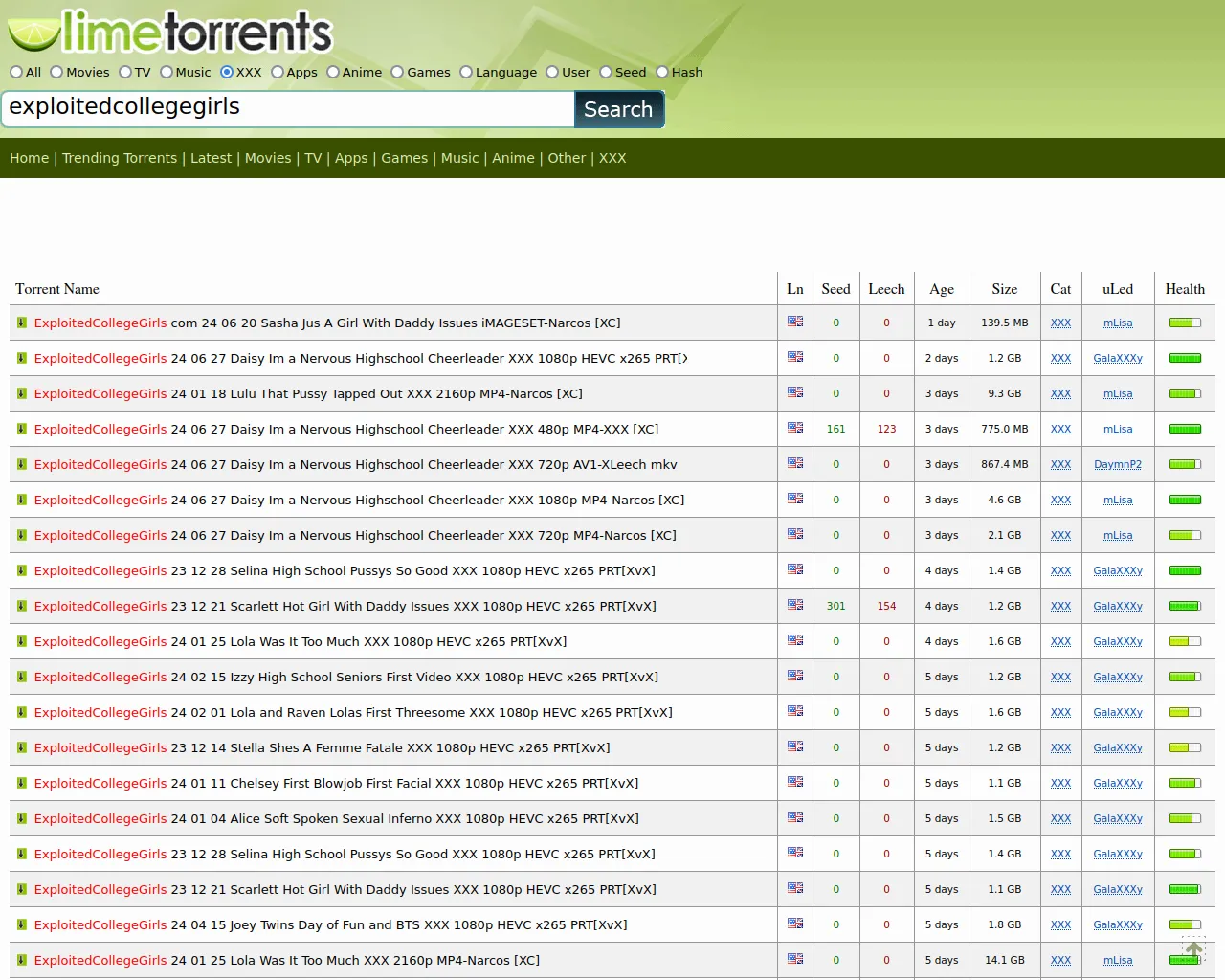Focus the search text input field
The height and width of the screenshot is (980, 1225).
[x=287, y=109]
